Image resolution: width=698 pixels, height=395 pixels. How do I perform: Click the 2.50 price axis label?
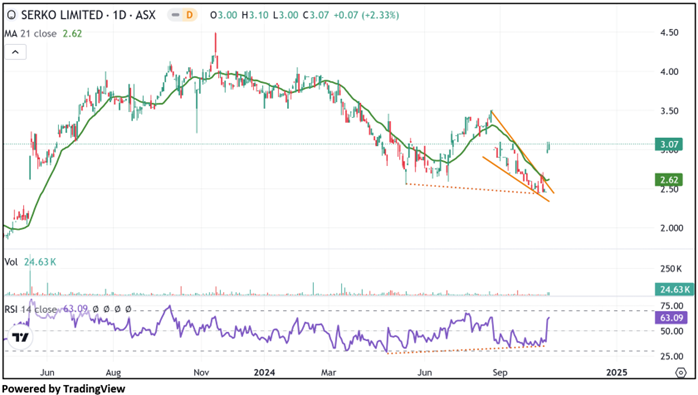tap(669, 189)
